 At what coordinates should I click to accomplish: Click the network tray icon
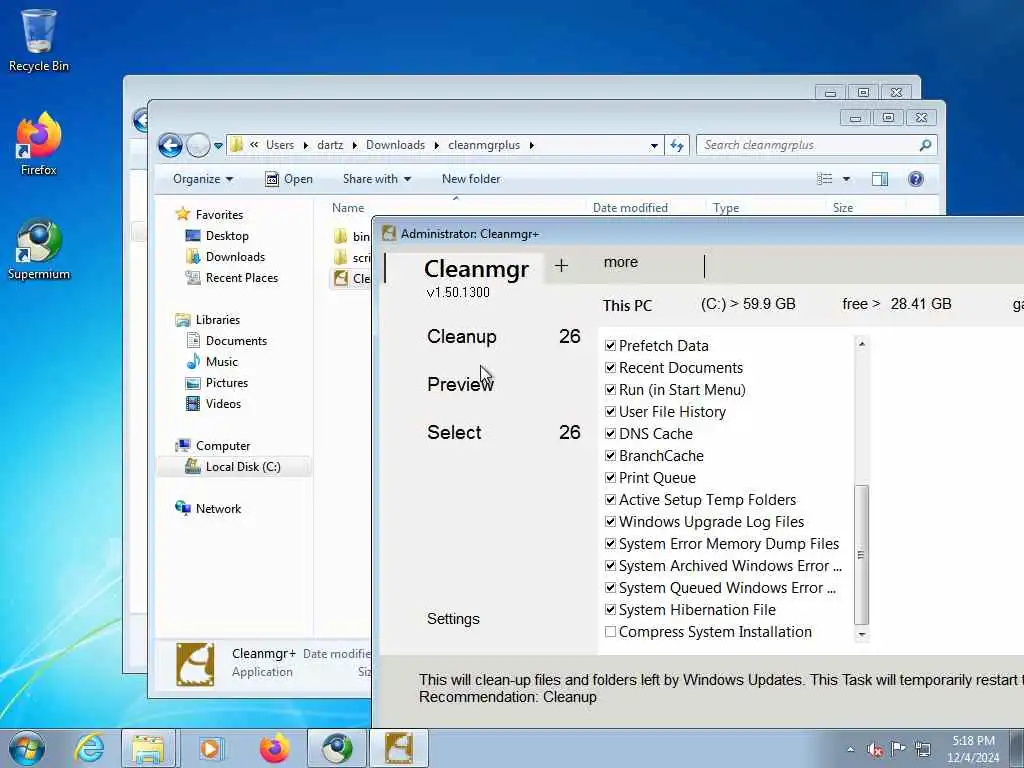click(923, 748)
